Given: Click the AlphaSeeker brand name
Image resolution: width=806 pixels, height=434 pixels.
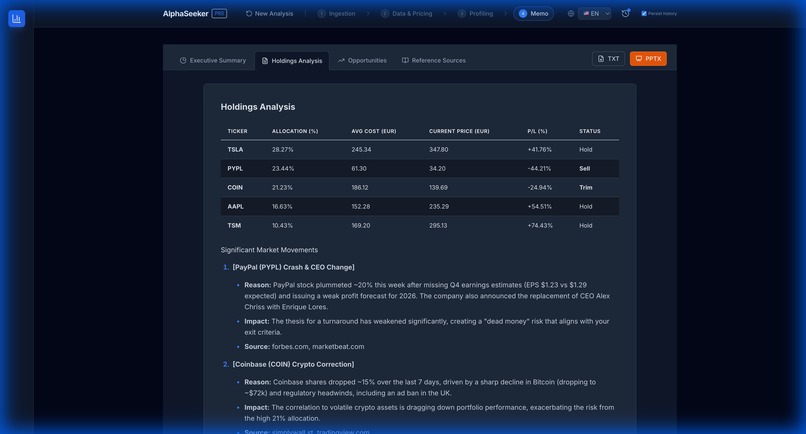Looking at the screenshot, I should tap(186, 14).
